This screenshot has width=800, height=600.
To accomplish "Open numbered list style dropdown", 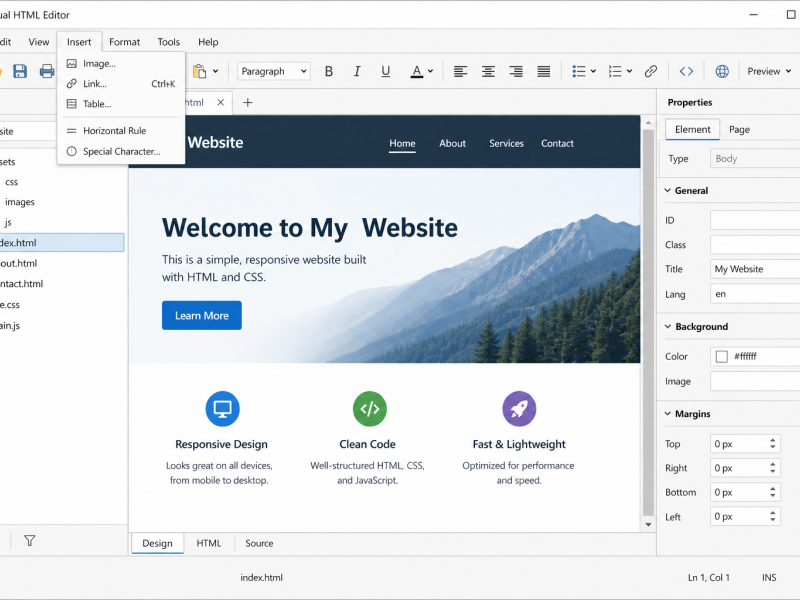I will click(x=630, y=71).
